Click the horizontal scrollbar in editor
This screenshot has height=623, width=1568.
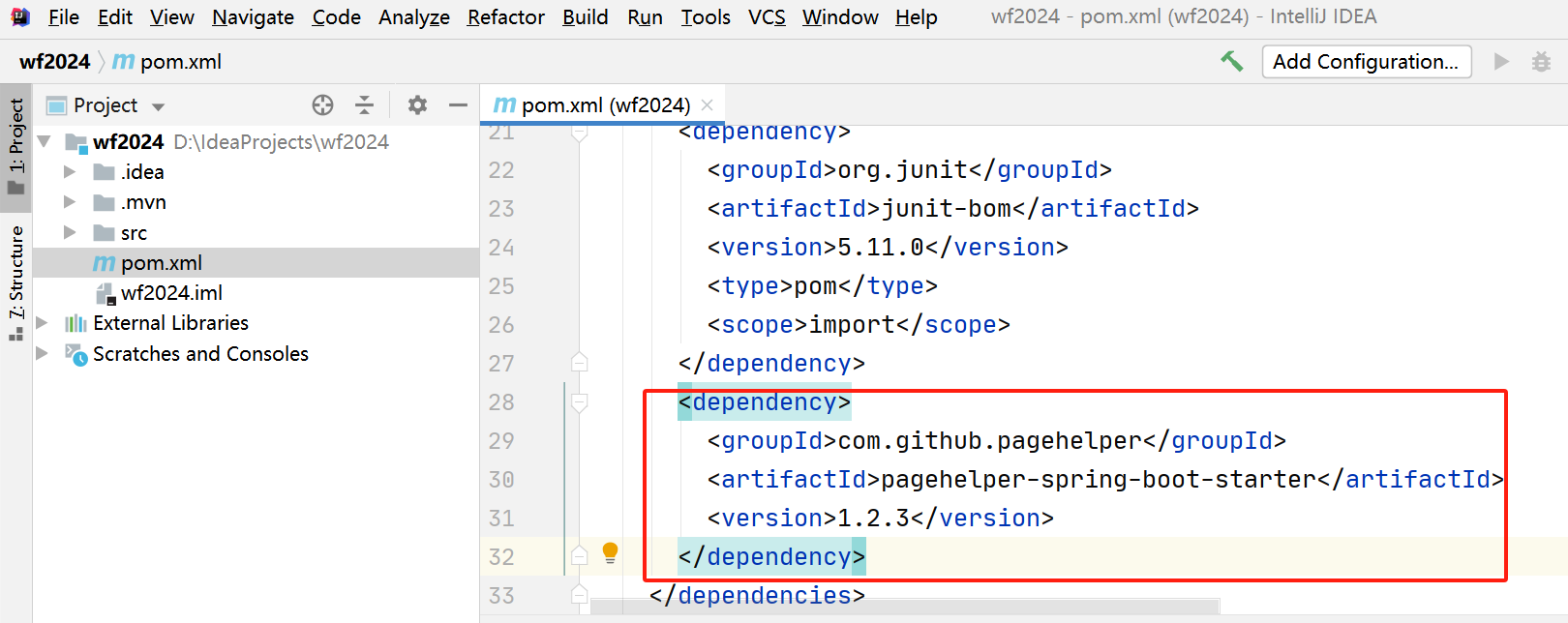904,607
